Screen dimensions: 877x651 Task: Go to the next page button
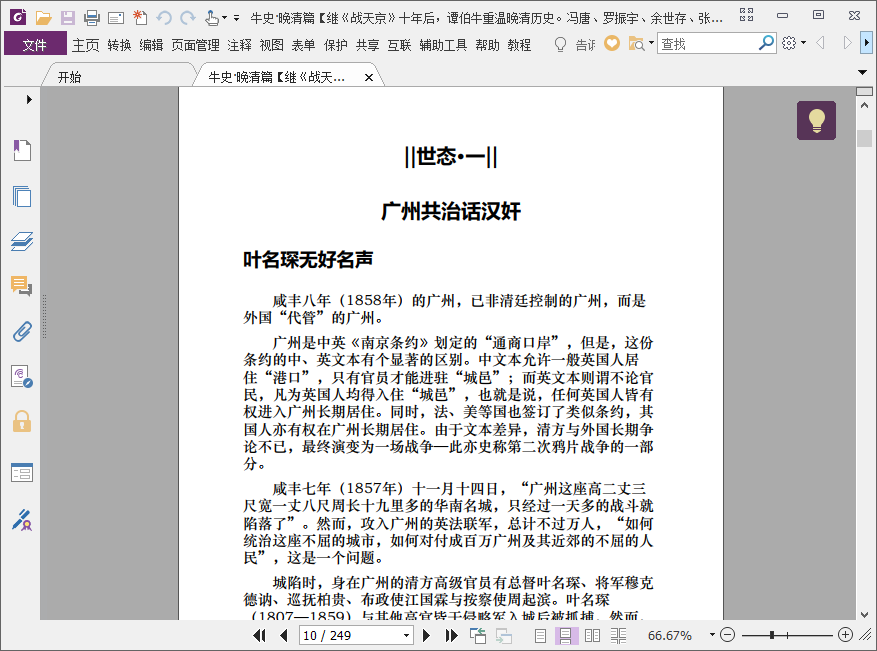tap(426, 635)
